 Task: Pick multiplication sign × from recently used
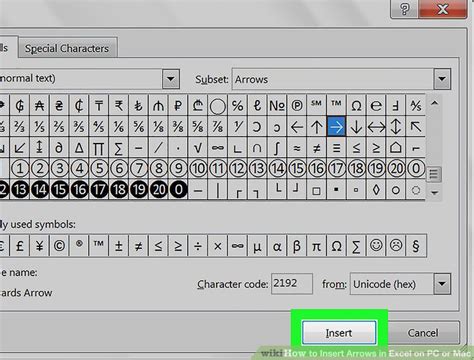tap(218, 246)
